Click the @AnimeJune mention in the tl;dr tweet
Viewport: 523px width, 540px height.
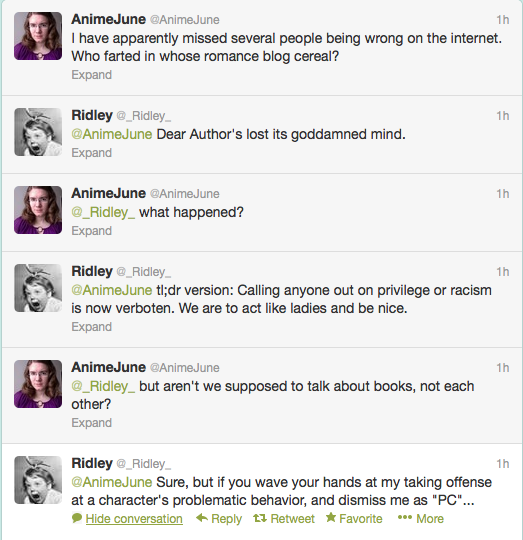pyautogui.click(x=112, y=290)
